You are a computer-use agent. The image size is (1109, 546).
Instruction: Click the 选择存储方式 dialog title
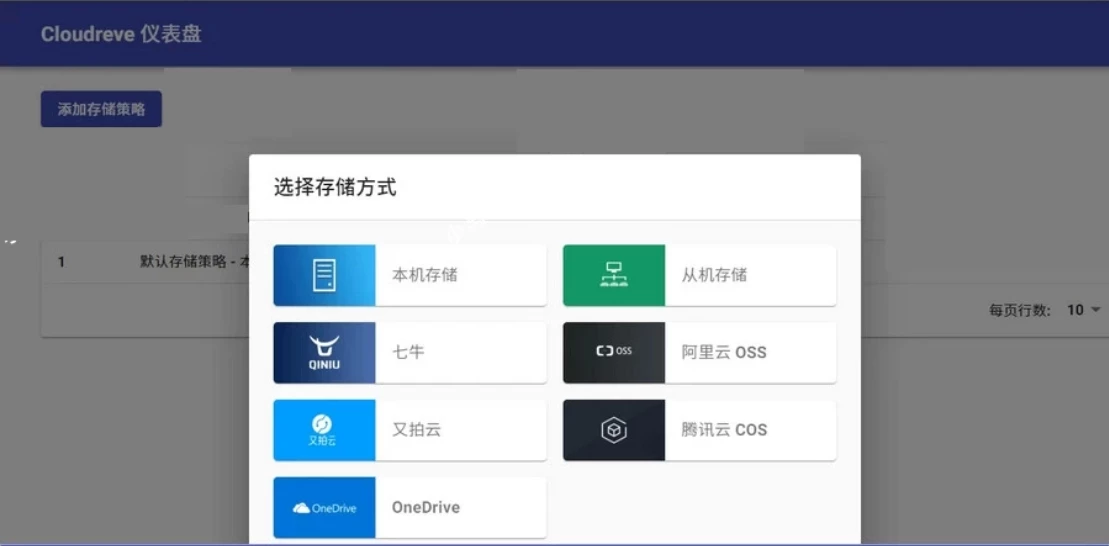click(x=335, y=187)
